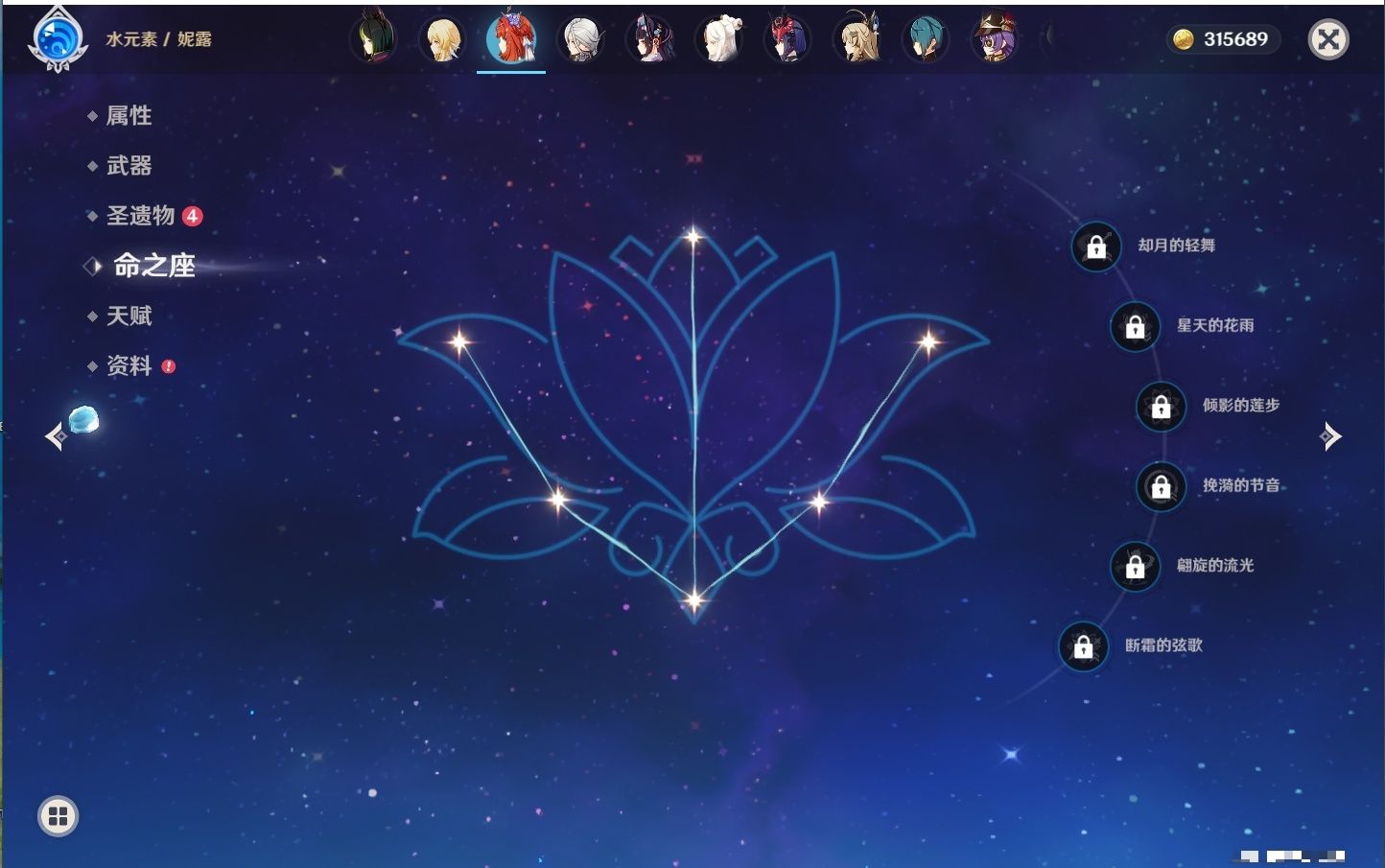Open the 天赋 talents menu
This screenshot has width=1385, height=868.
coord(129,316)
